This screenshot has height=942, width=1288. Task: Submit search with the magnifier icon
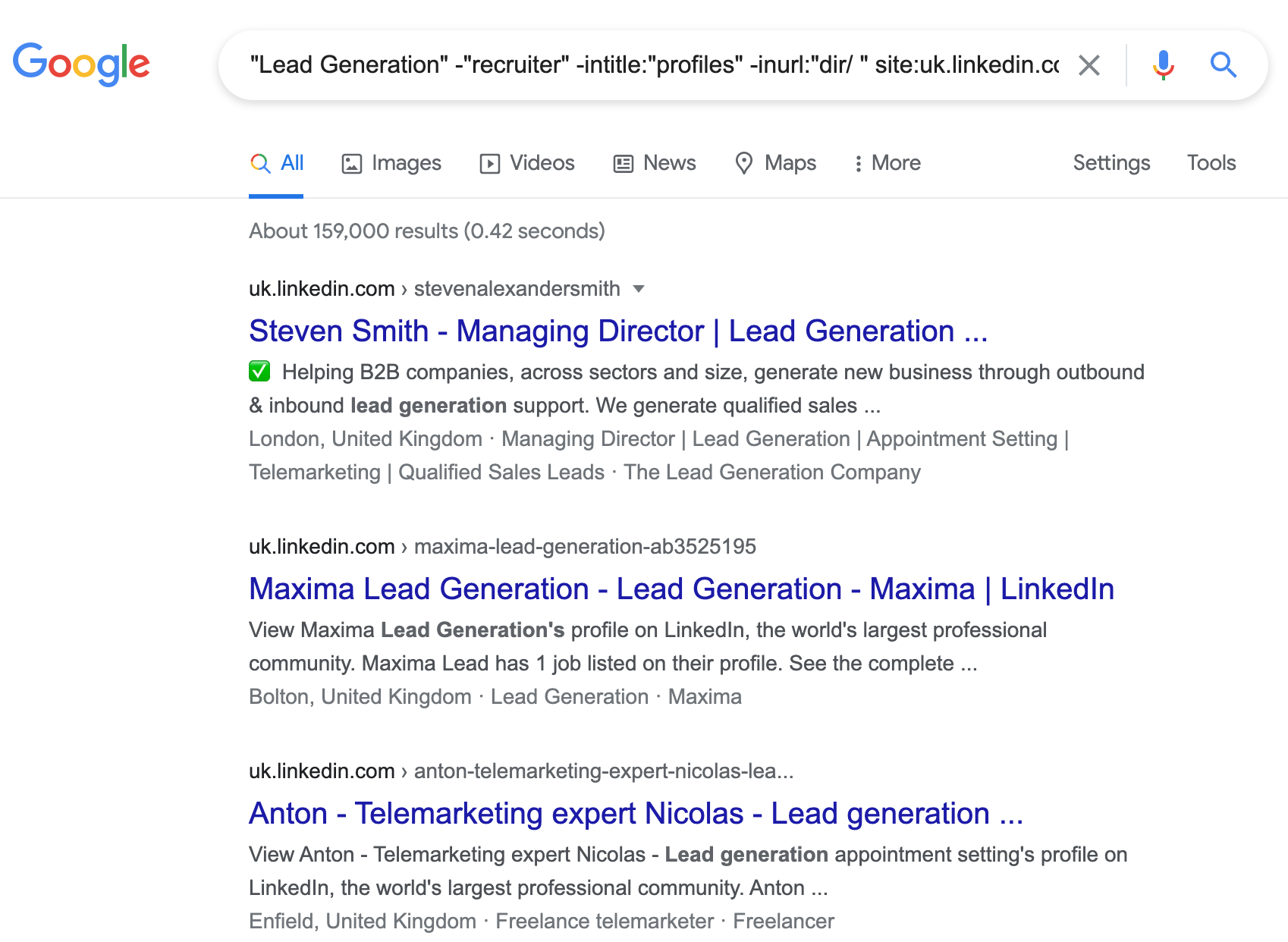click(x=1224, y=65)
